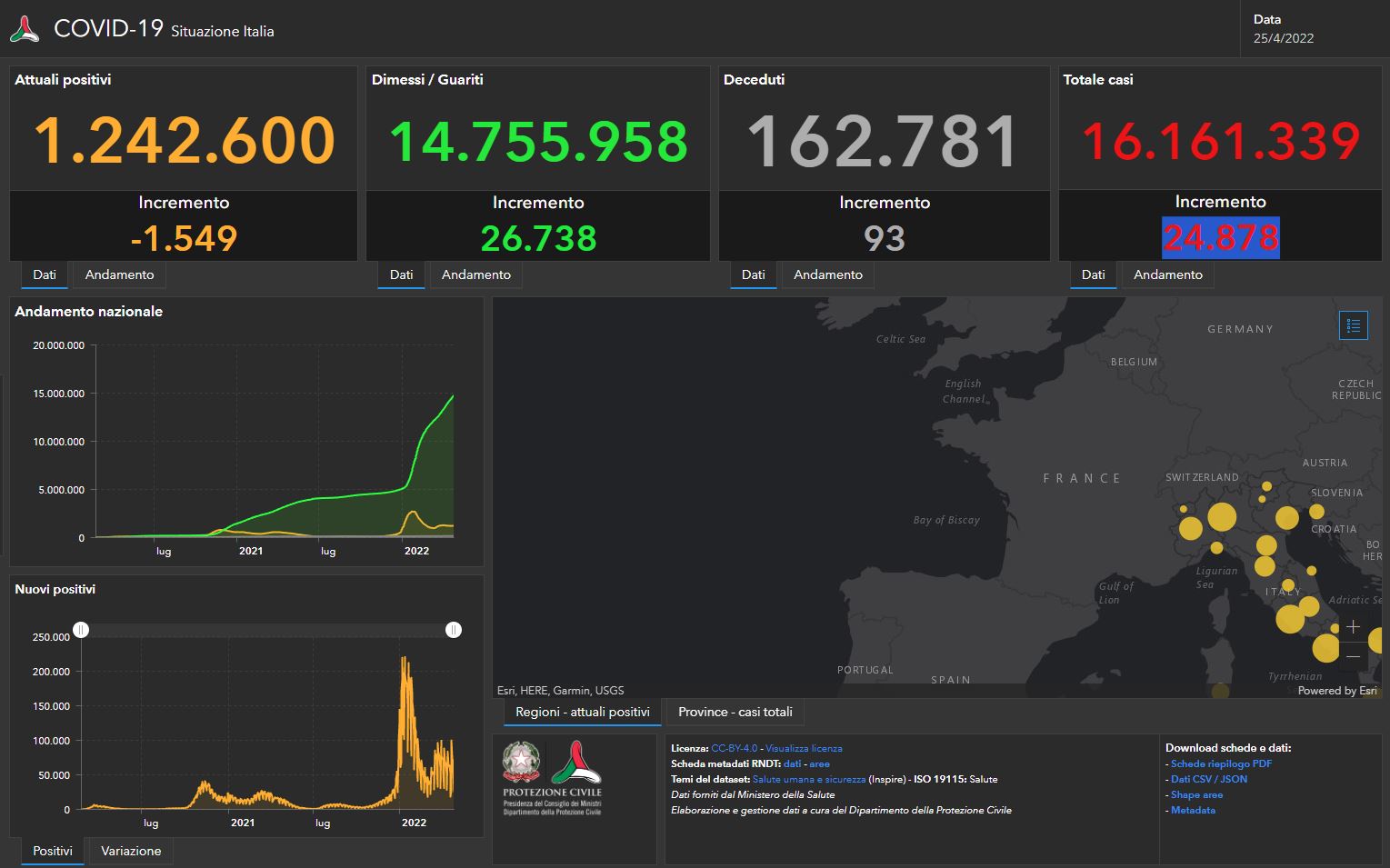1390x868 pixels.
Task: Zoom out on the map
Action: (x=1353, y=656)
